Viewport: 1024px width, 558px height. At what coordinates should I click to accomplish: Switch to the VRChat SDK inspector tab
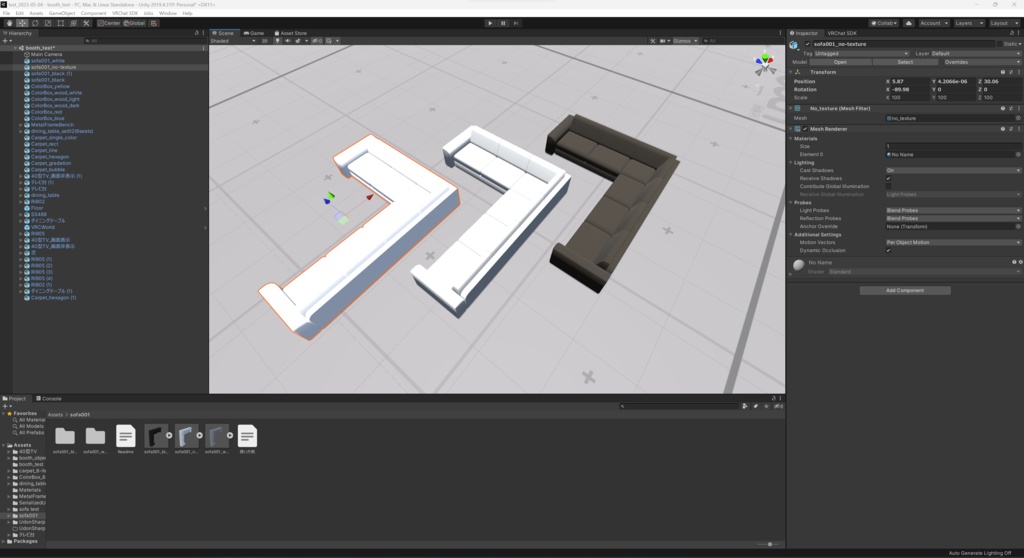842,33
